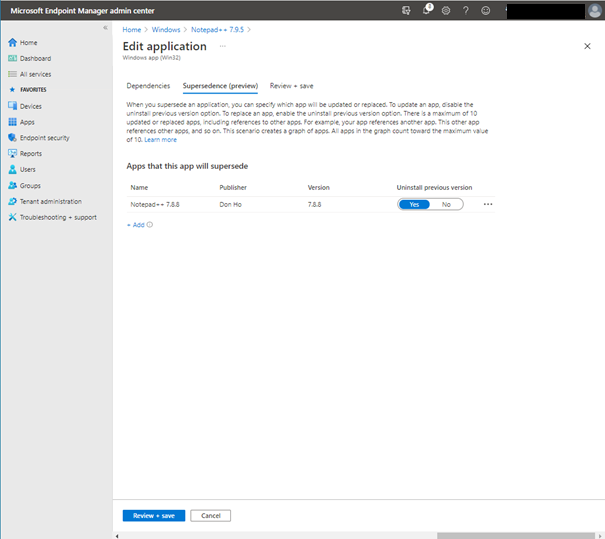Click the scrollbar left arrow
Viewport: 605px width, 539px height.
click(x=117, y=536)
